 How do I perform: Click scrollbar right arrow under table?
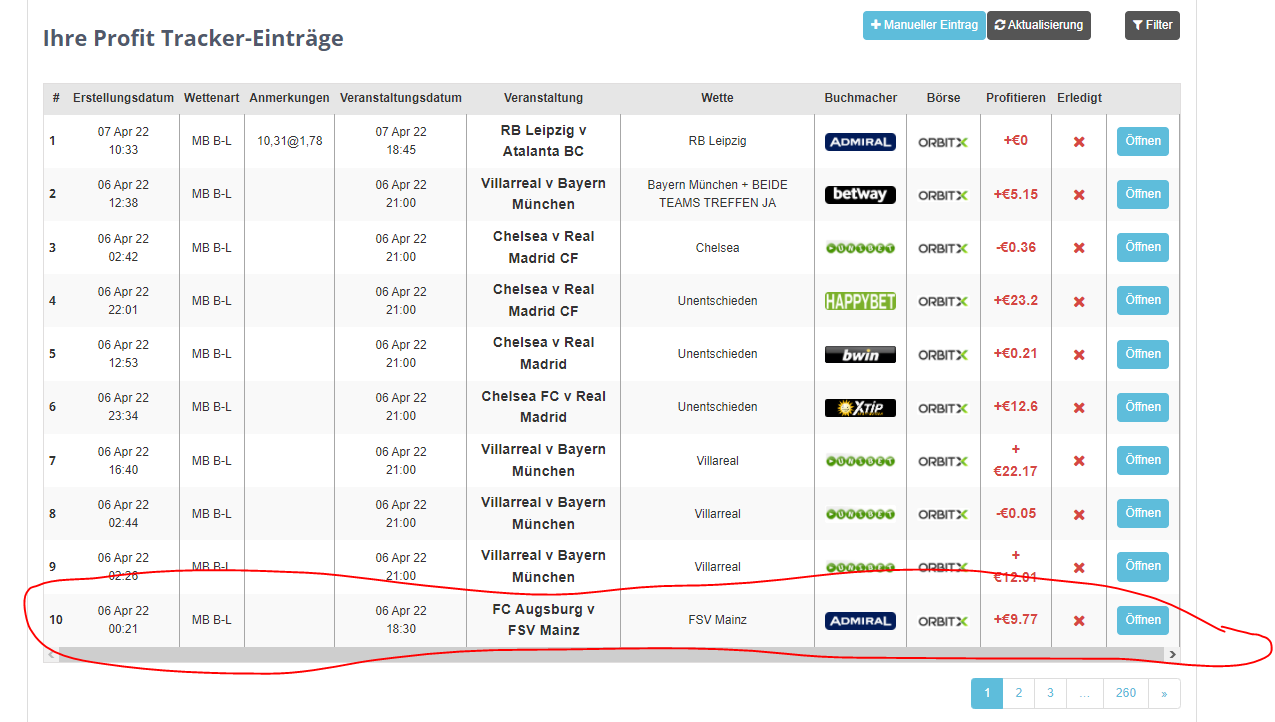pyautogui.click(x=1172, y=654)
